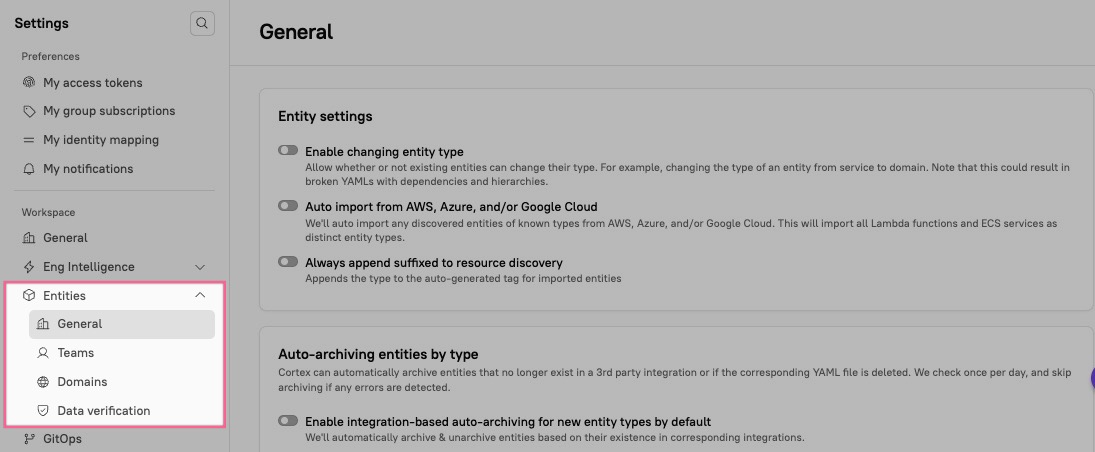Enable changing entity type toggle

tap(288, 150)
